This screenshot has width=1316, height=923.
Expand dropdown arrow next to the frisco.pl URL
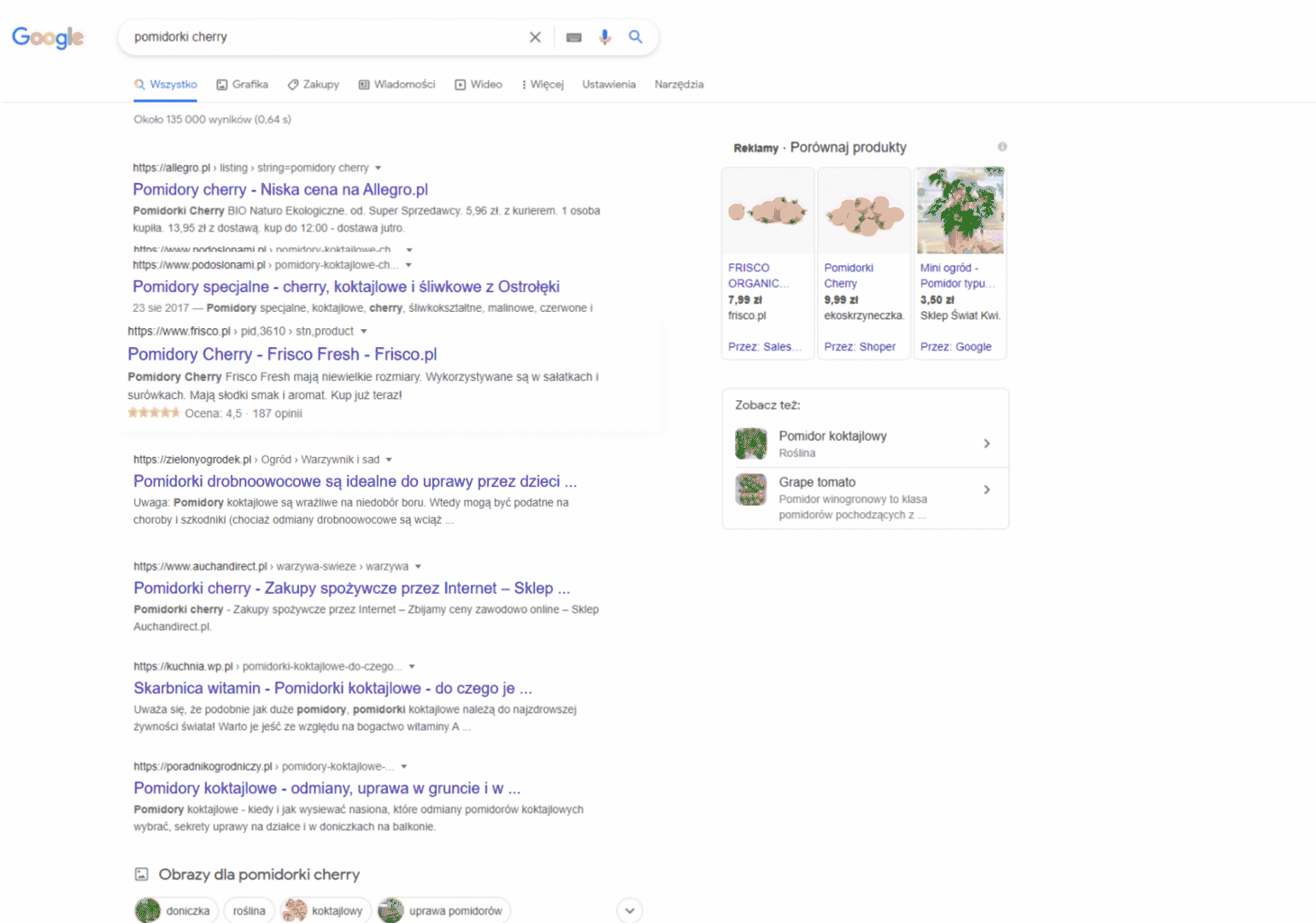[364, 332]
